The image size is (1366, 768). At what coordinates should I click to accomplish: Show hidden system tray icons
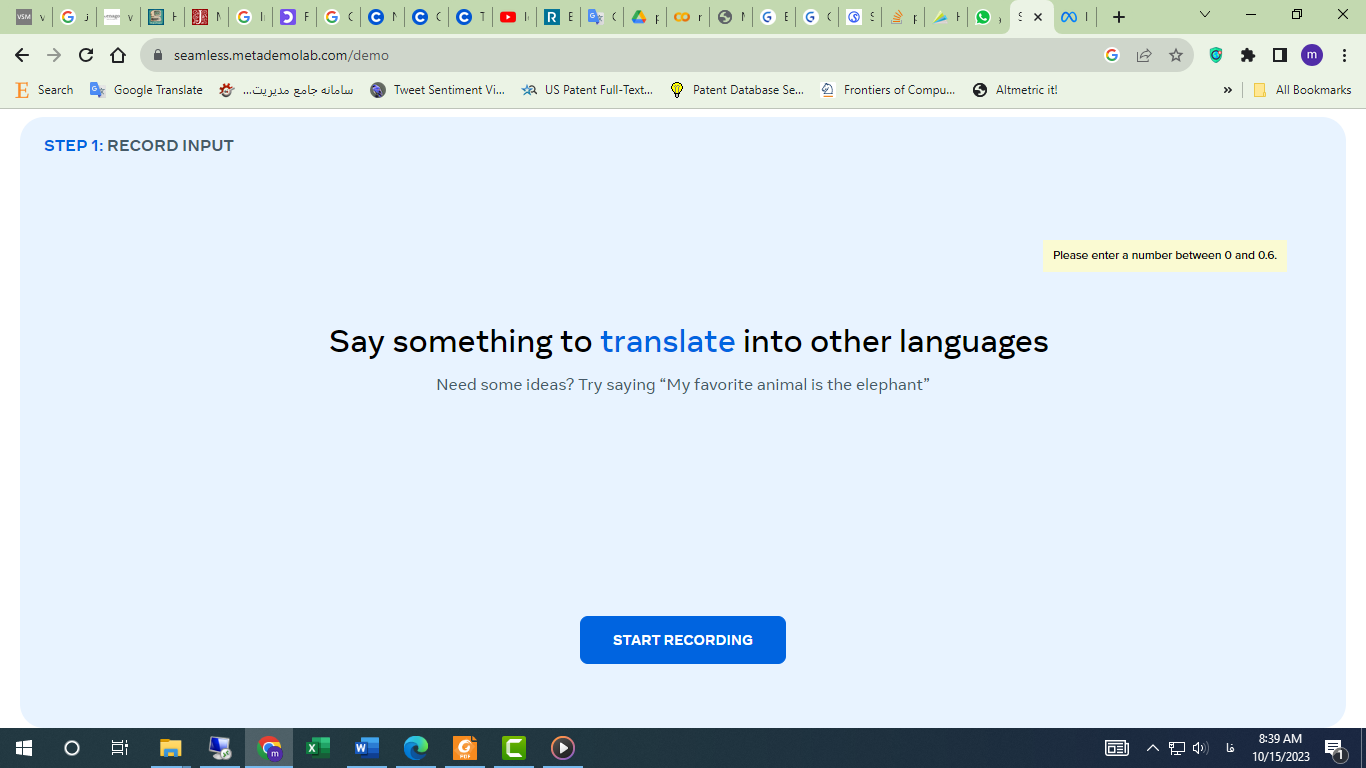[1152, 748]
